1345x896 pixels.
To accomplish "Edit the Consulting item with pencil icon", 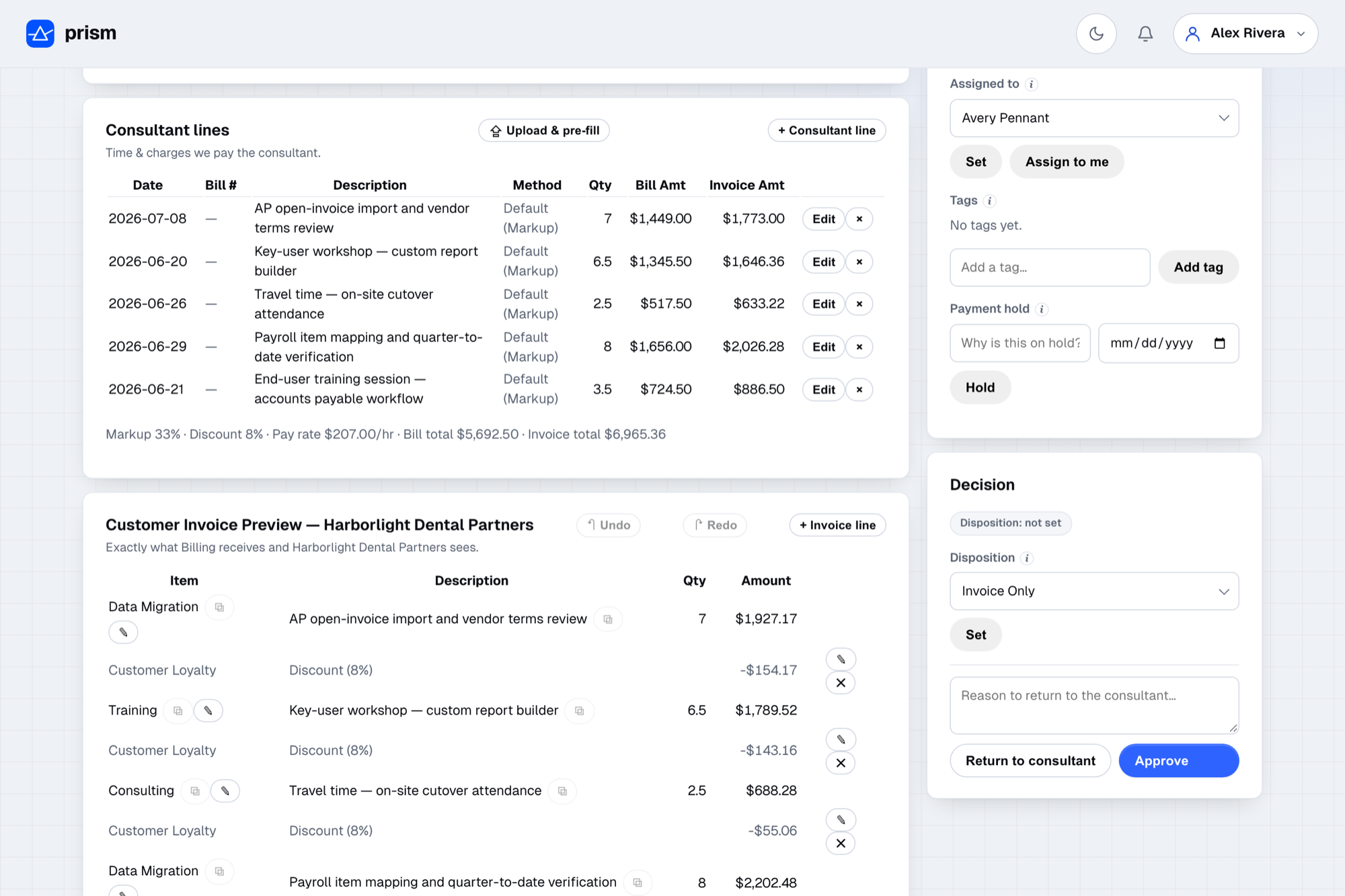I will (225, 791).
